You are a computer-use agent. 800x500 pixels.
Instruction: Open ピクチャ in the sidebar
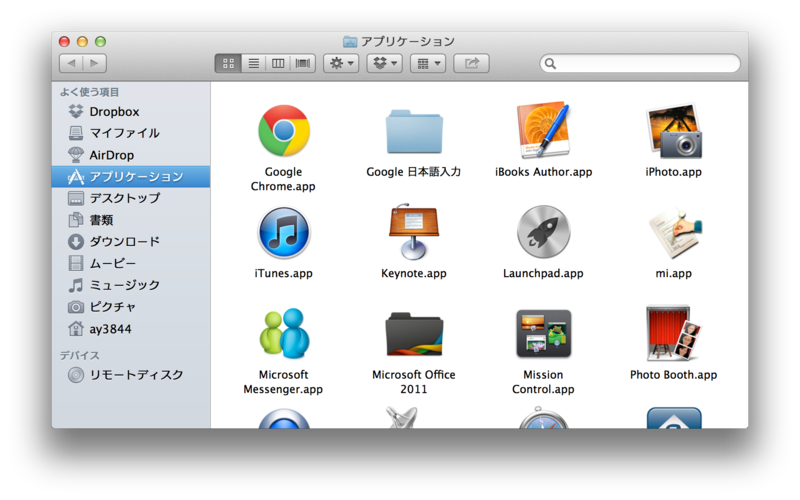(x=131, y=307)
